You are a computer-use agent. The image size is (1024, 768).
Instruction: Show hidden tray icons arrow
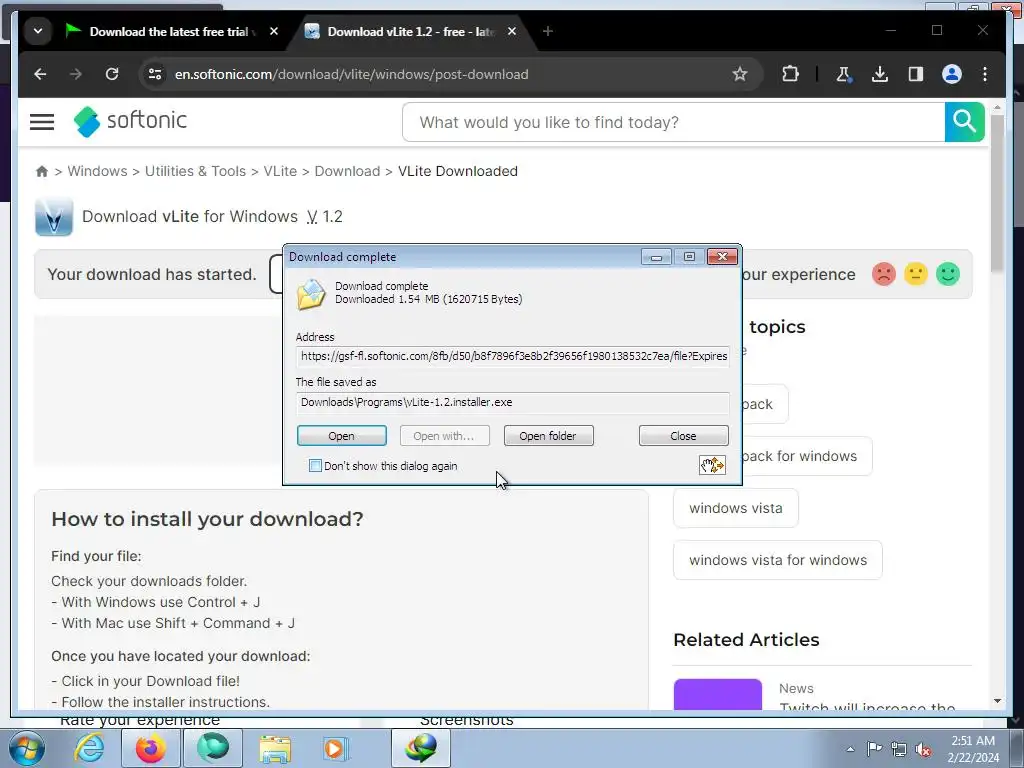point(850,750)
